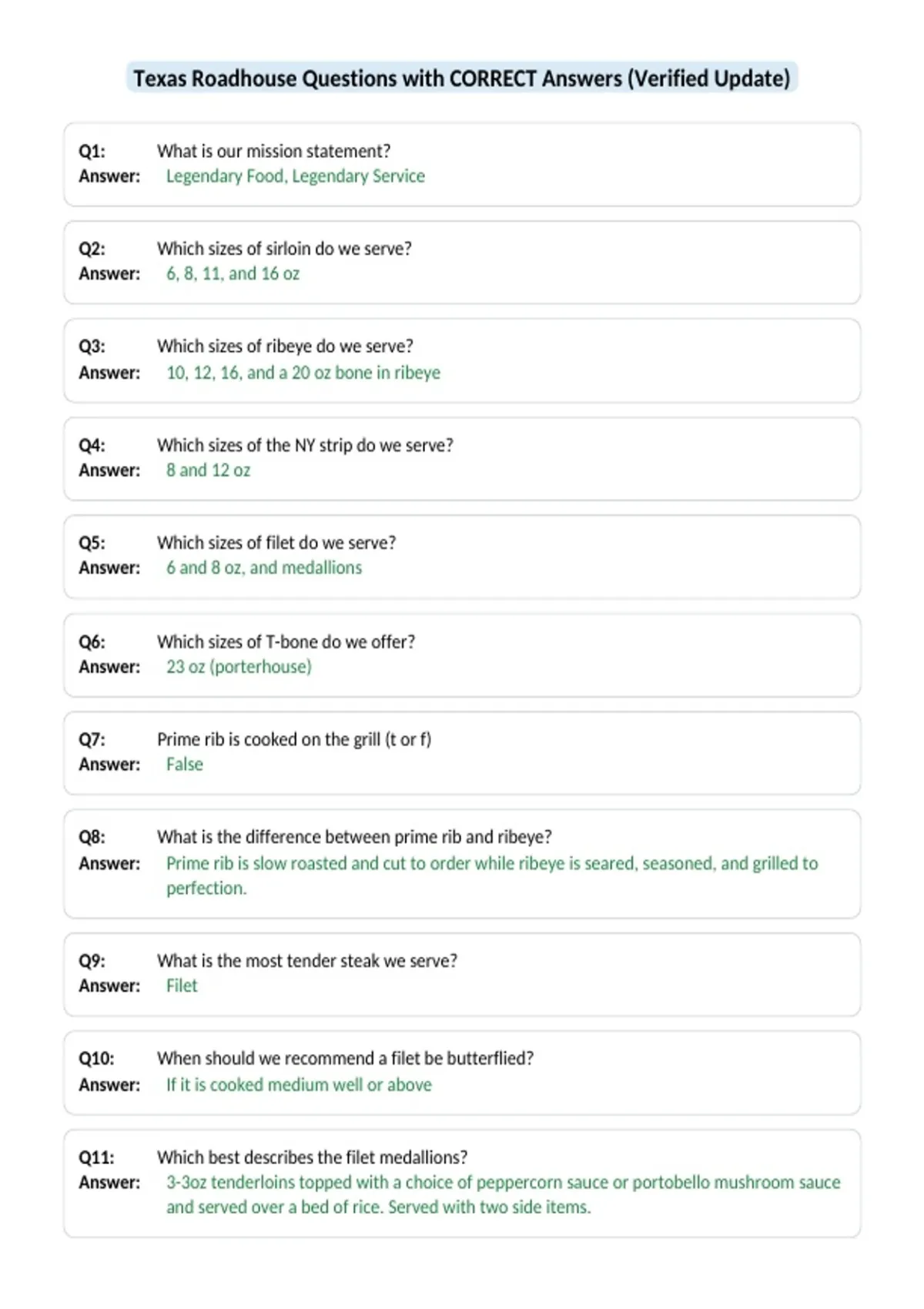The height and width of the screenshot is (1309, 924).
Task: Click answer '23 oz (porterhouse)'
Action: click(x=239, y=667)
